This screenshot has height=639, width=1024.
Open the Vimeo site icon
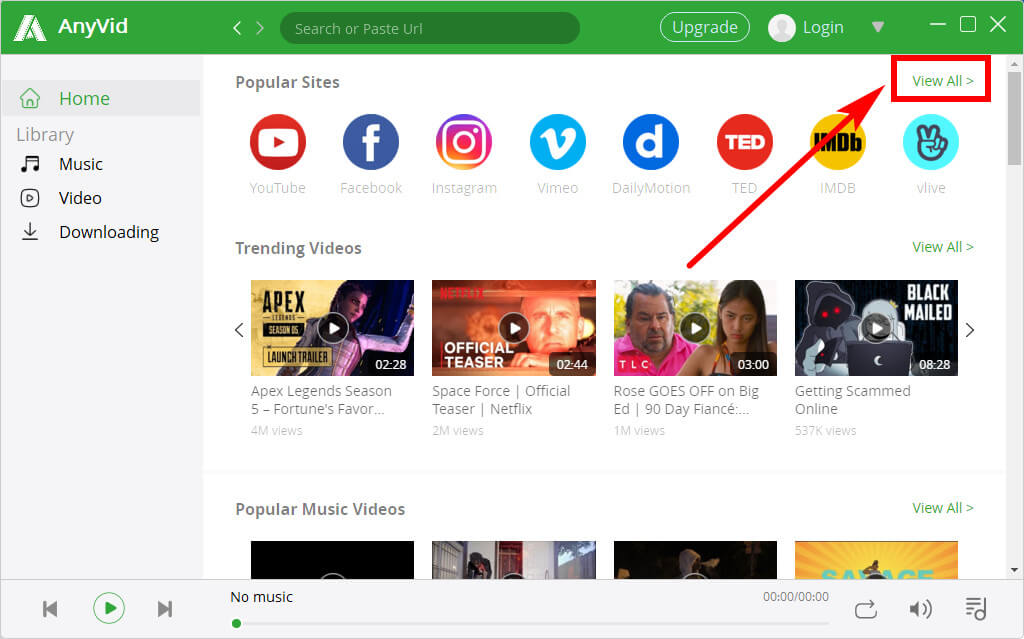(558, 142)
